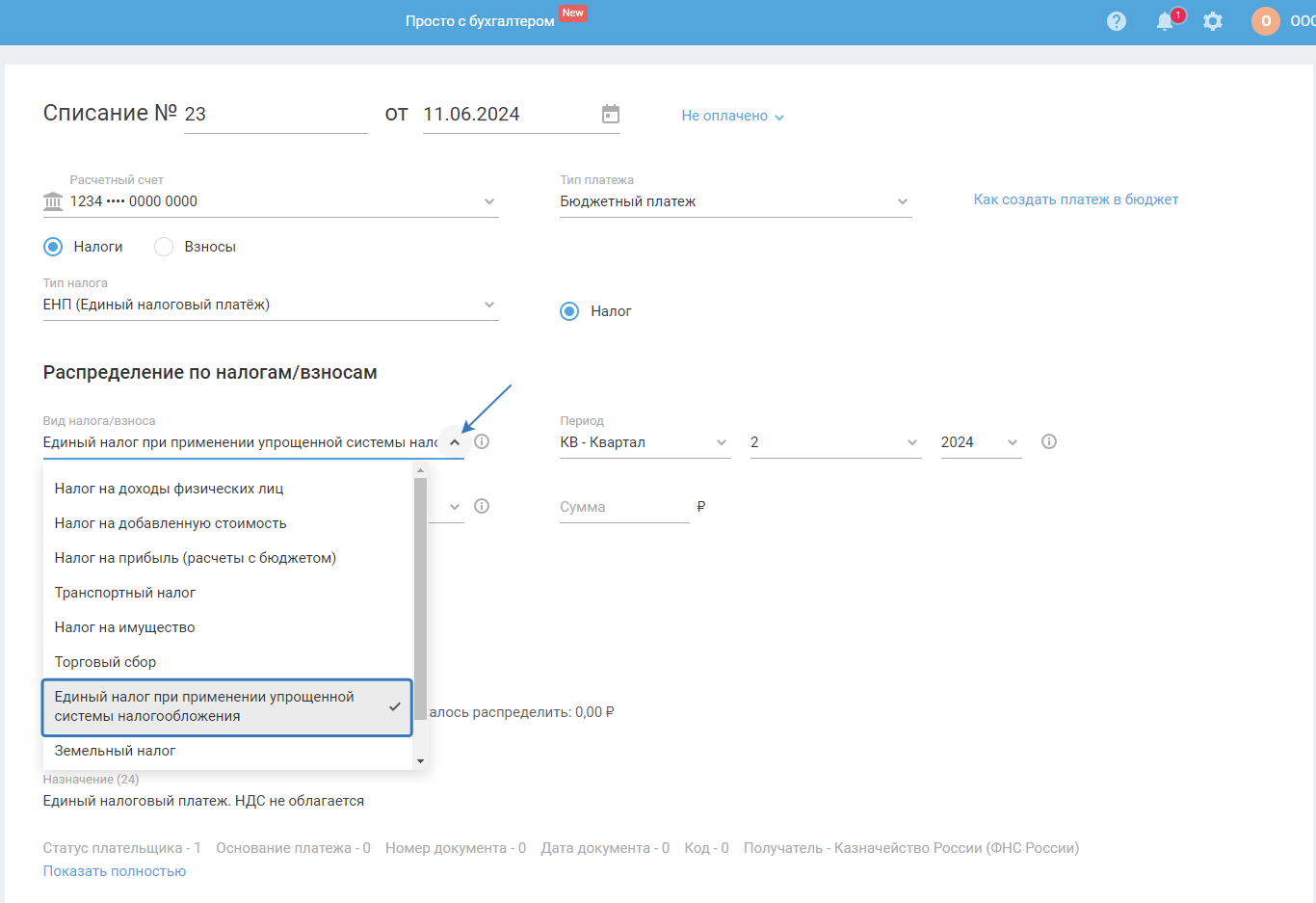Select the Налоги radio button

tap(53, 247)
